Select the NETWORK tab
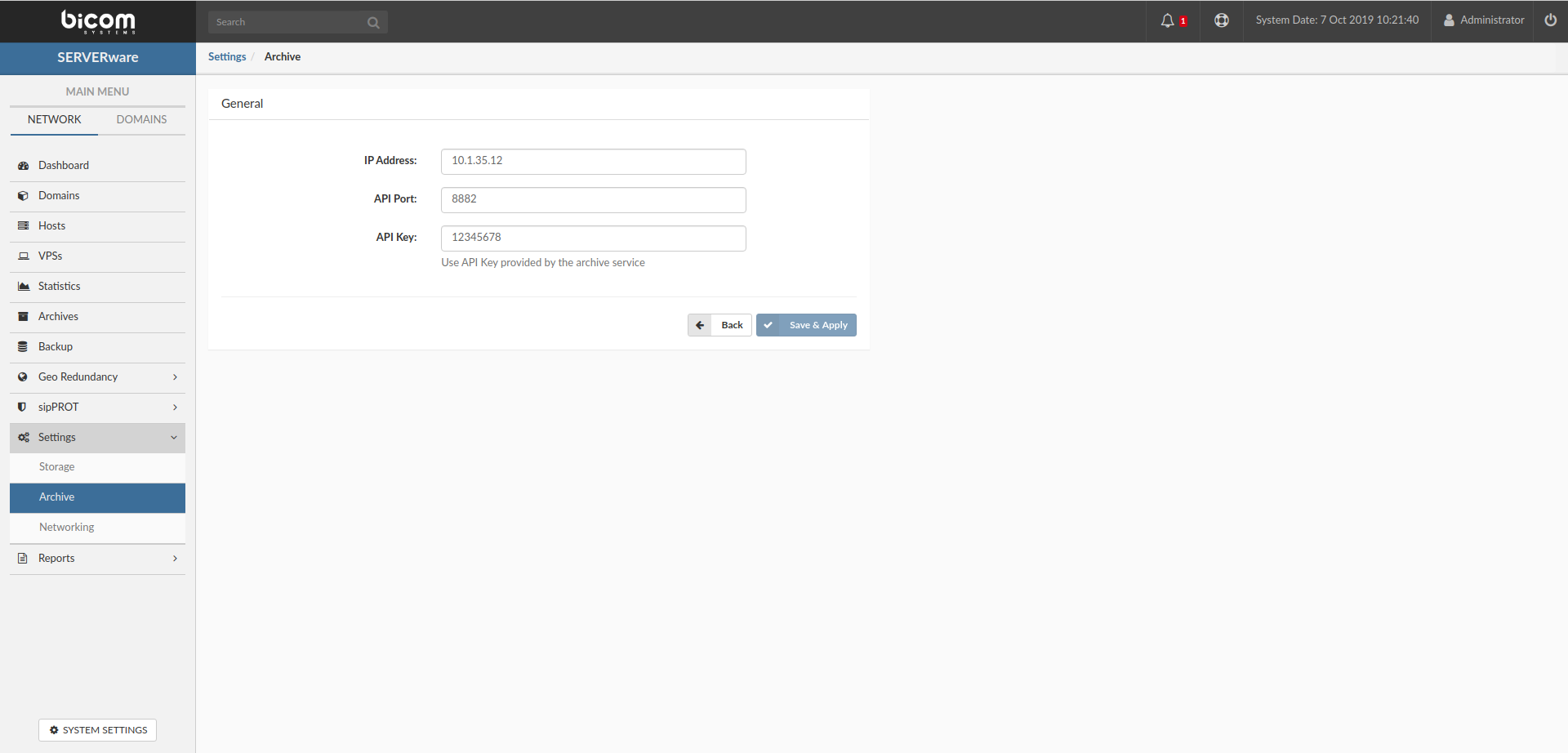This screenshot has width=1568, height=753. tap(53, 119)
